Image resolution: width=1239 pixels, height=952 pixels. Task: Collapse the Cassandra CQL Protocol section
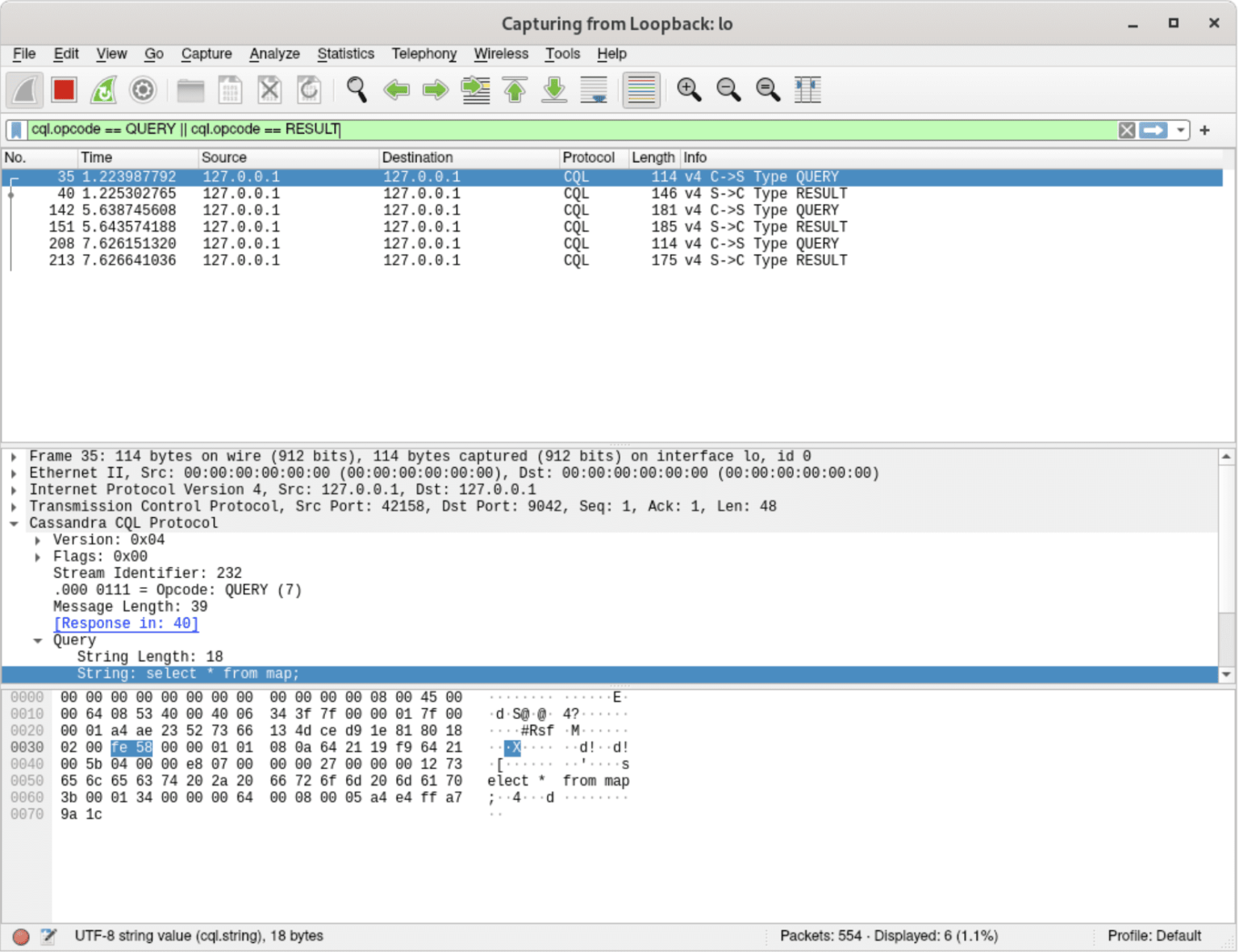(x=14, y=524)
